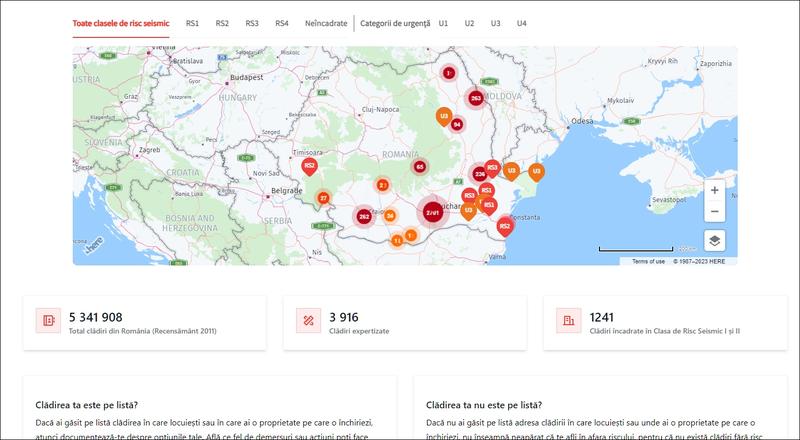Image resolution: width=800 pixels, height=440 pixels.
Task: Open the map 'Terms of use' link
Action: point(648,261)
